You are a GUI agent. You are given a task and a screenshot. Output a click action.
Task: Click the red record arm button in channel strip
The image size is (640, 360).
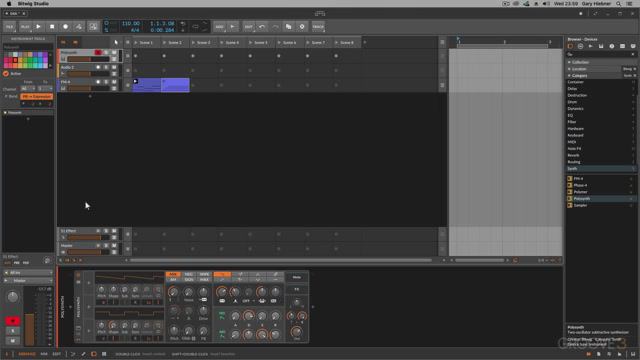pos(13,321)
